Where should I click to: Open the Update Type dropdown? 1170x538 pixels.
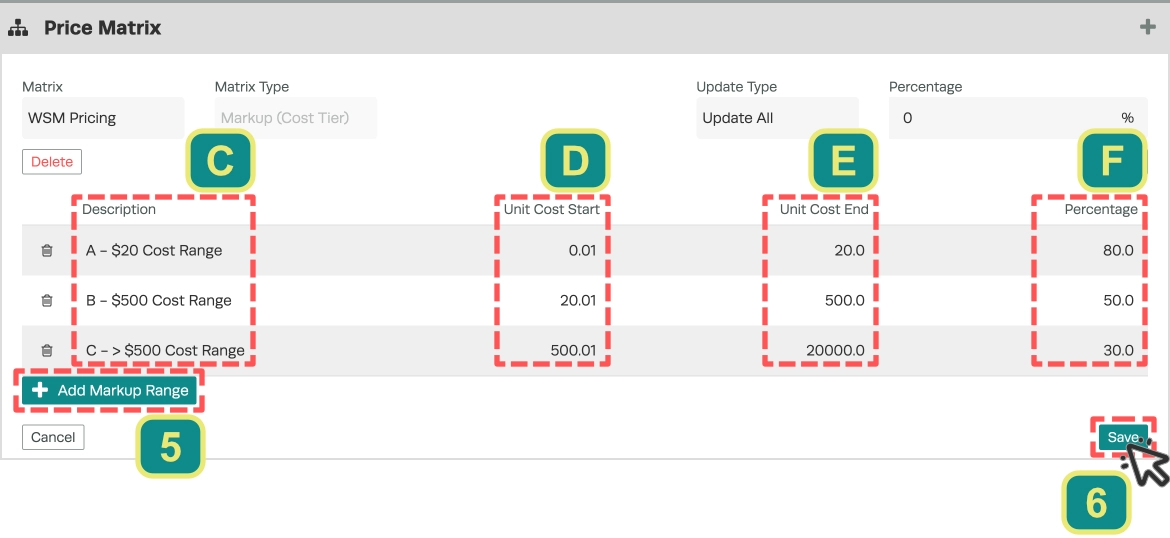point(777,118)
